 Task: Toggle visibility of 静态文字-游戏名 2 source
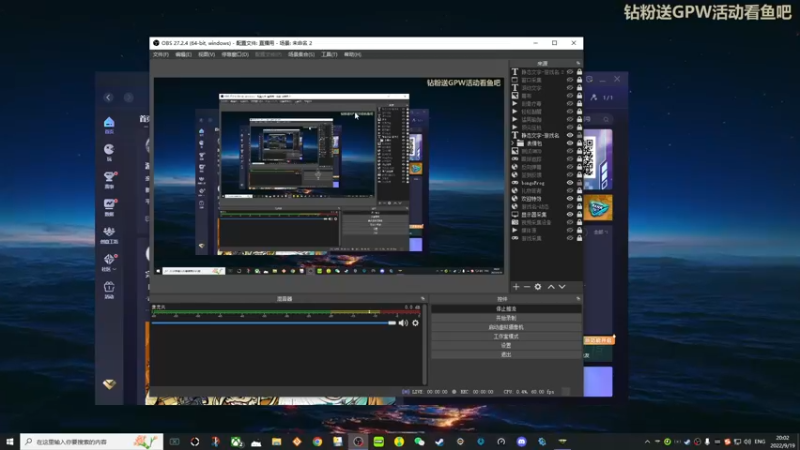click(x=570, y=72)
